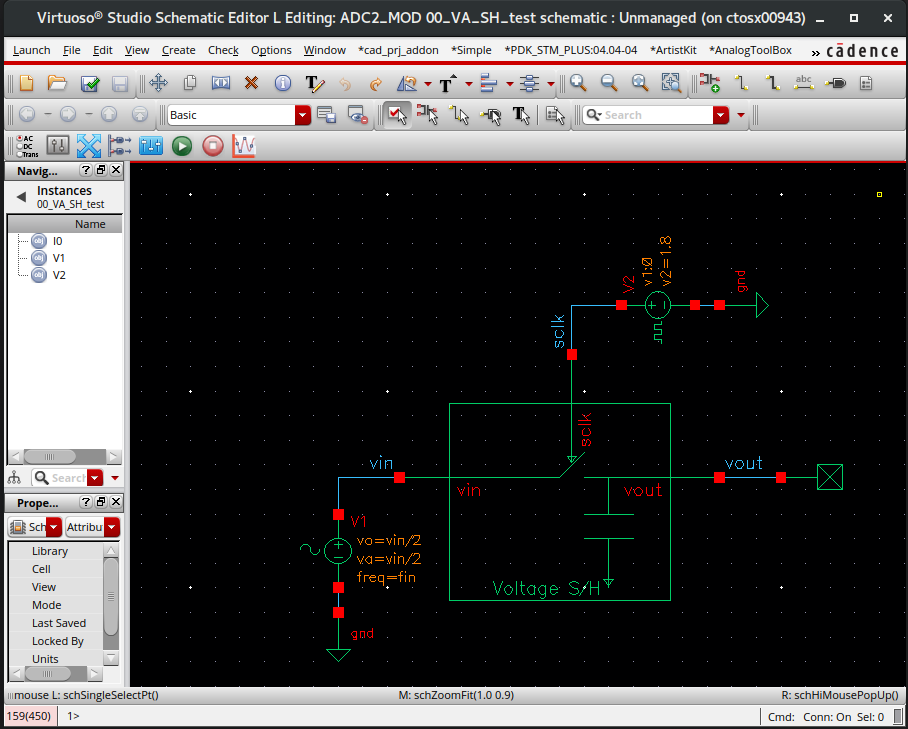Expand the Attributes dropdown in Property panel

(x=112, y=527)
